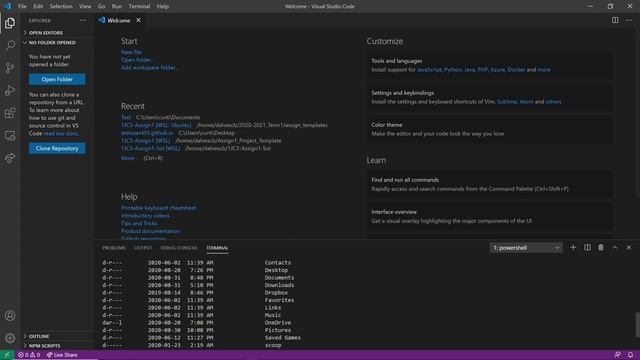Open recent Test folder link
Viewport: 640px width, 360px height.
click(126, 117)
